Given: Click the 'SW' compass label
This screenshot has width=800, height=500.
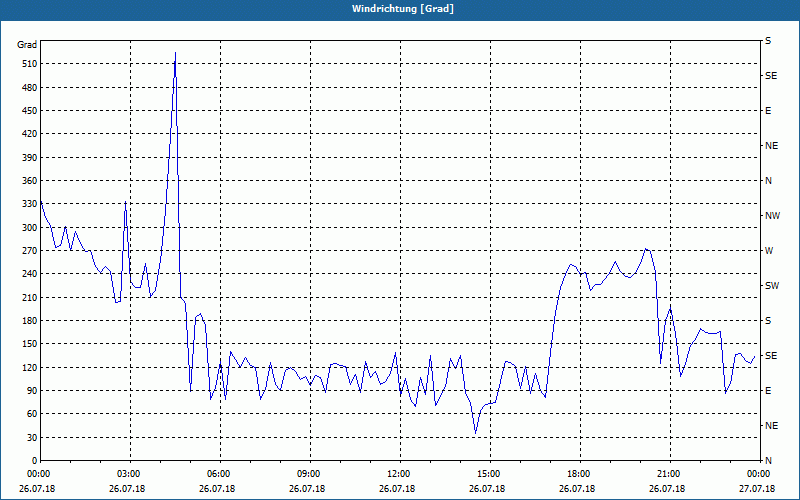Looking at the screenshot, I should coord(772,286).
